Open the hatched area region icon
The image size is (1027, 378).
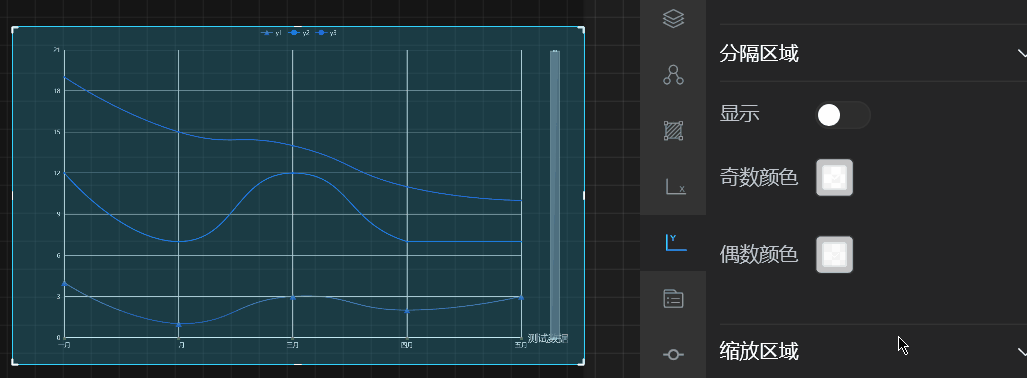tap(673, 131)
